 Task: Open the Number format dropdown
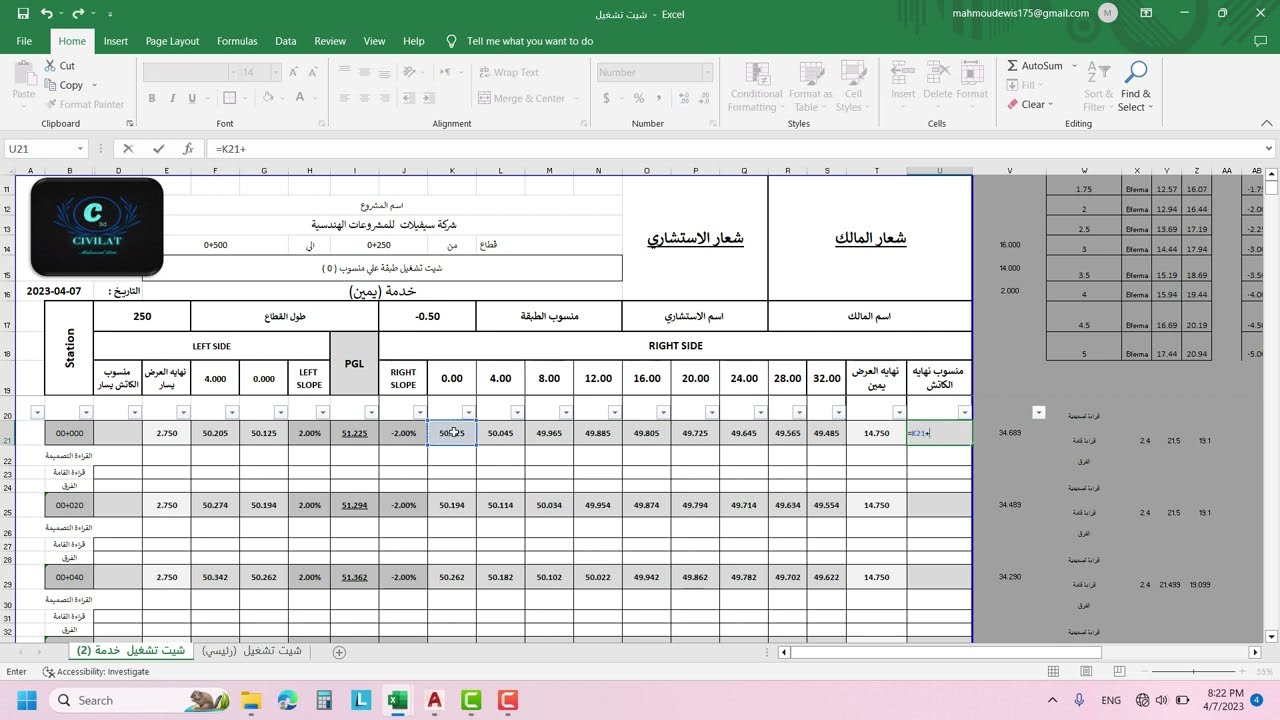click(707, 72)
